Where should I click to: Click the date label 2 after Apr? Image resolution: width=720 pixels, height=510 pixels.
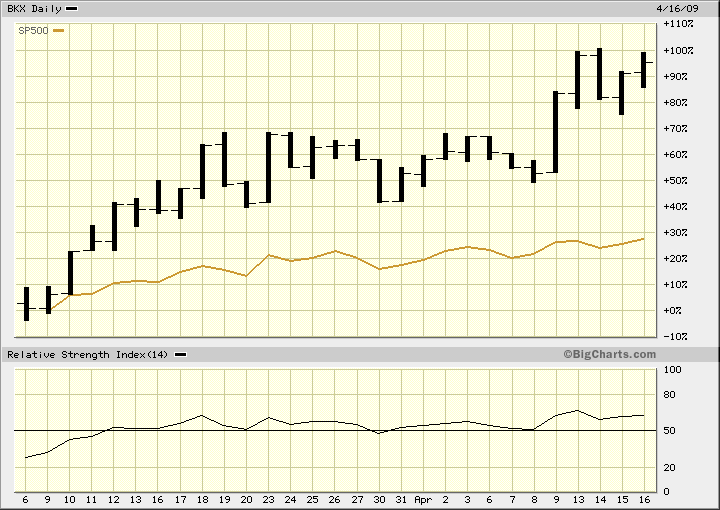(445, 499)
